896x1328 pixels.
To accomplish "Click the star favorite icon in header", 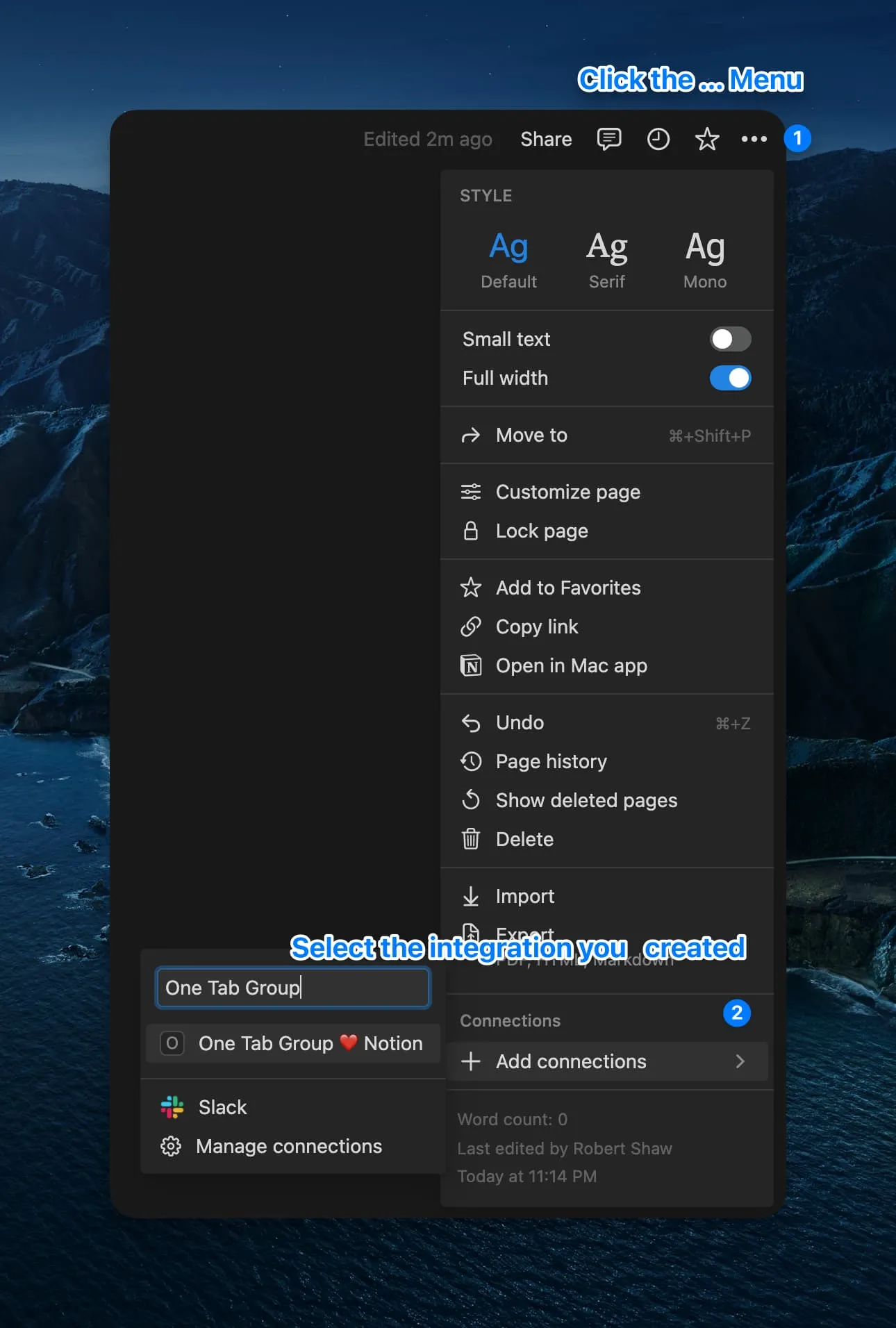I will coord(706,139).
